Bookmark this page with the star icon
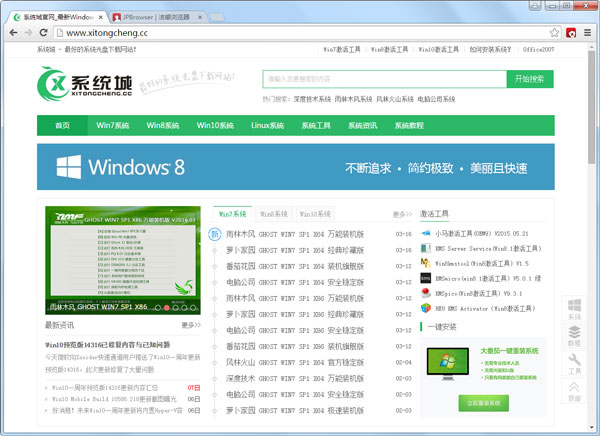Image resolution: width=600 pixels, height=436 pixels. 554,33
